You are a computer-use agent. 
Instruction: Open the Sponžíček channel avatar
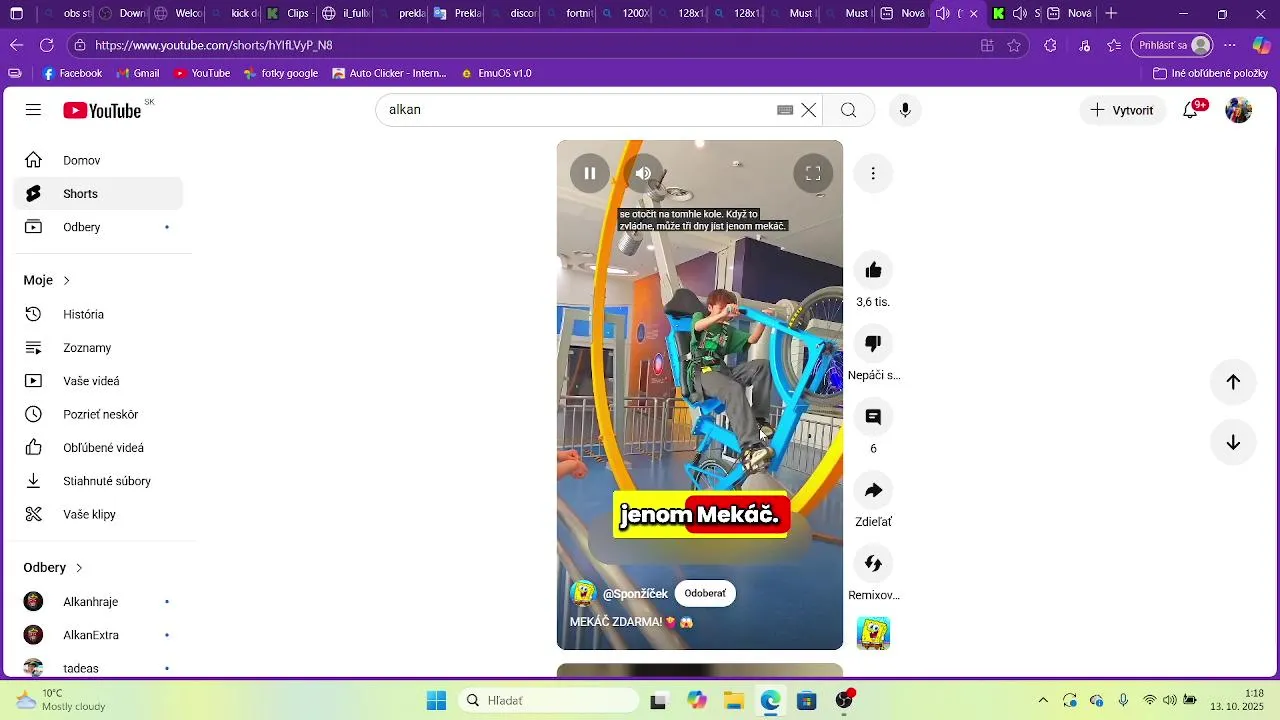583,593
